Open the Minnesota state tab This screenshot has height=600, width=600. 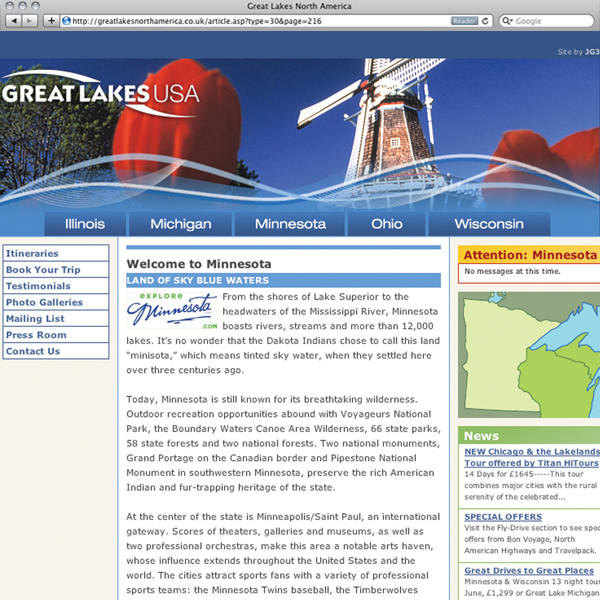pos(290,224)
